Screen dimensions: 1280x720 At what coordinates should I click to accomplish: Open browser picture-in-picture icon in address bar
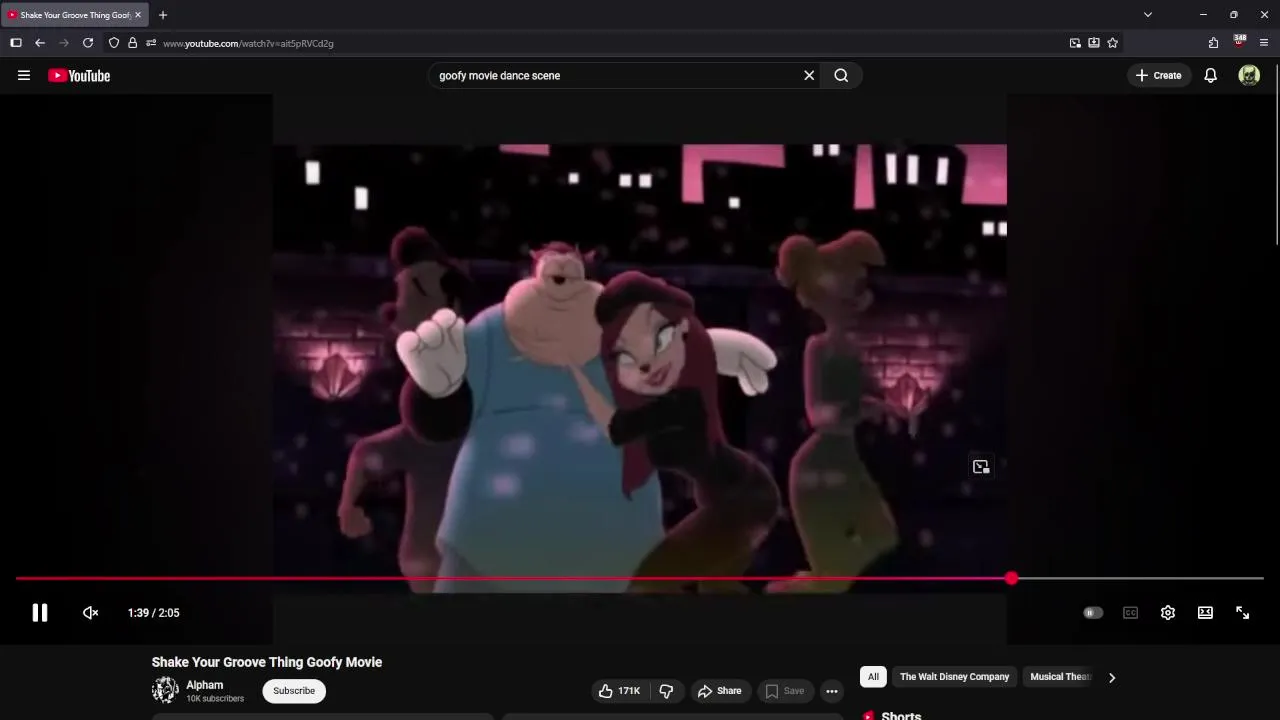click(1075, 43)
